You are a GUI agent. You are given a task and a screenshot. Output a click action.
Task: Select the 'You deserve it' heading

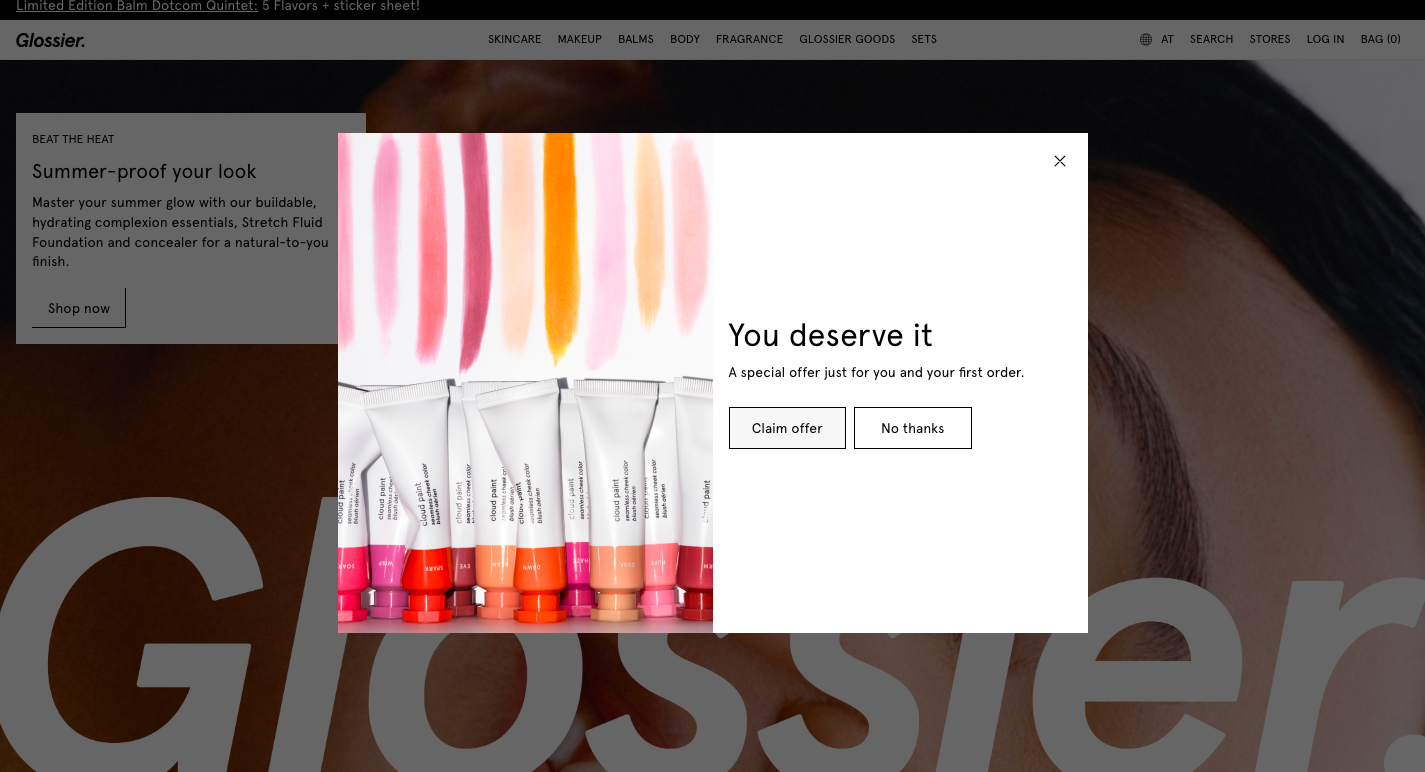click(830, 335)
